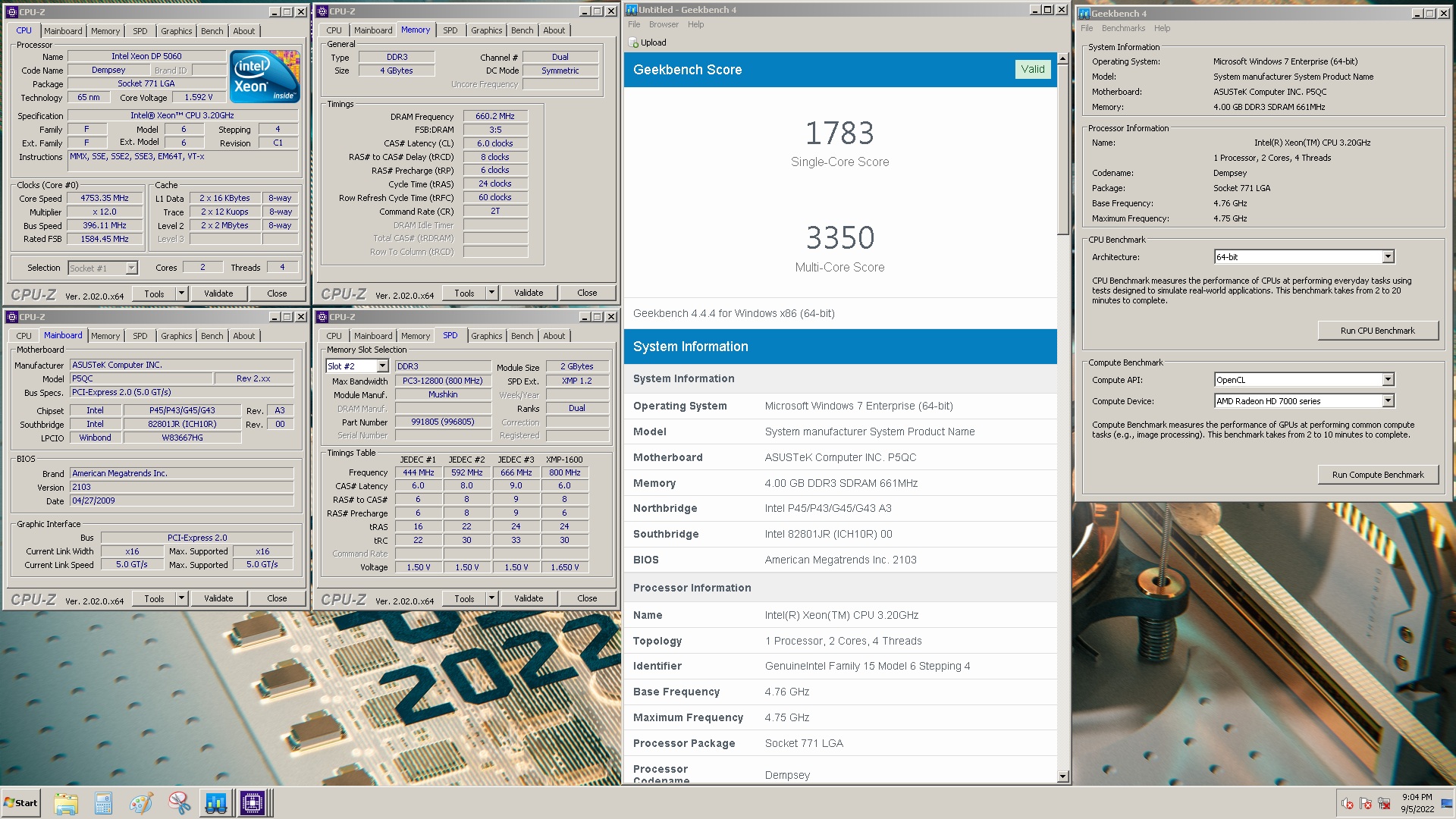
Task: Click the CPU-Z title icon in CPU tab window
Action: 11,11
